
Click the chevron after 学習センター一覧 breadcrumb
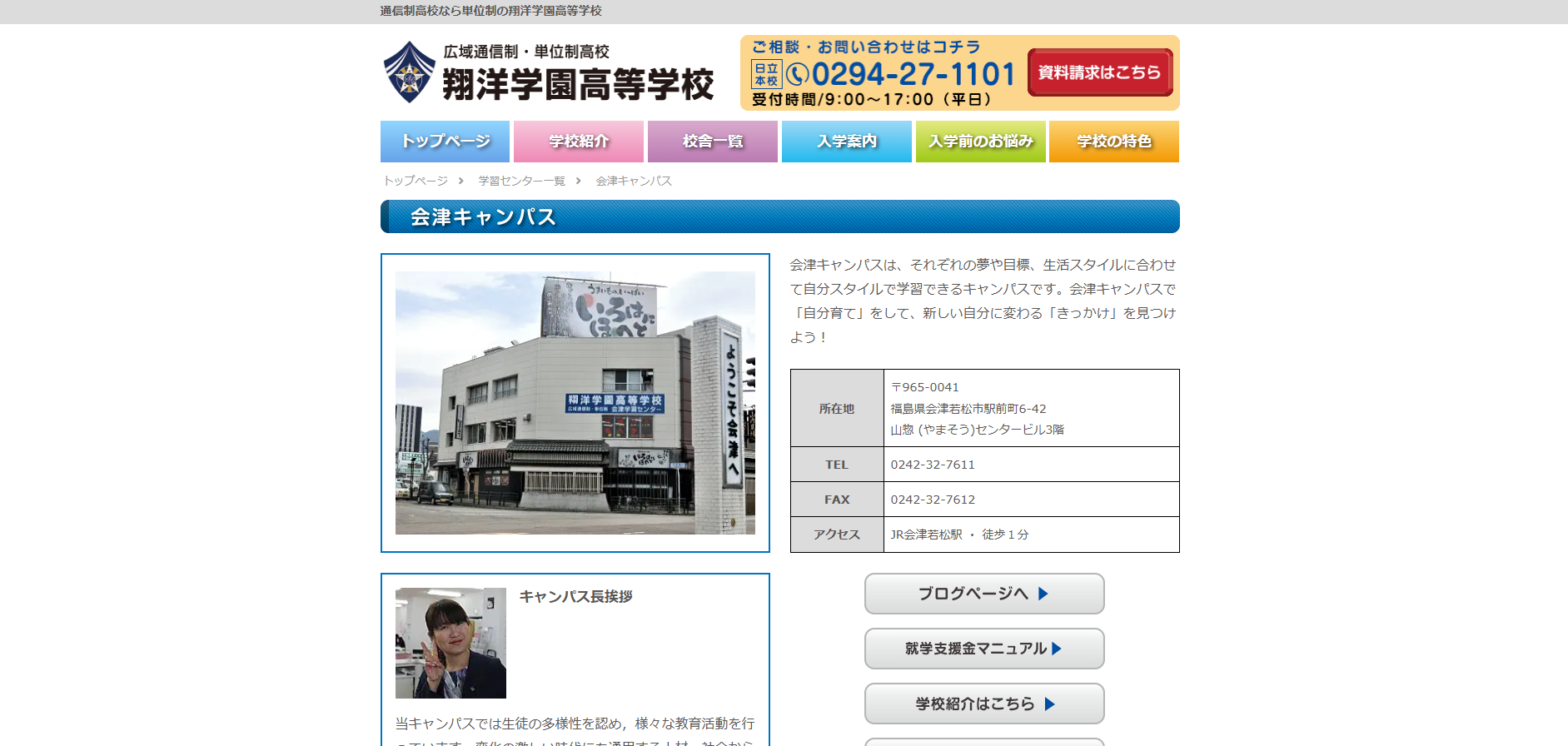pyautogui.click(x=579, y=181)
